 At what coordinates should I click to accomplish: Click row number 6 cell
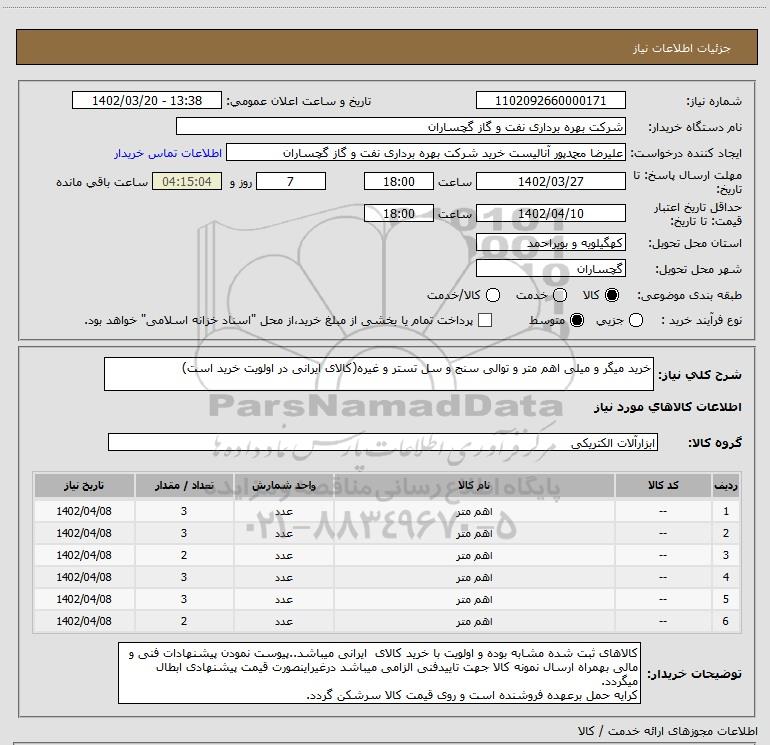pyautogui.click(x=726, y=621)
